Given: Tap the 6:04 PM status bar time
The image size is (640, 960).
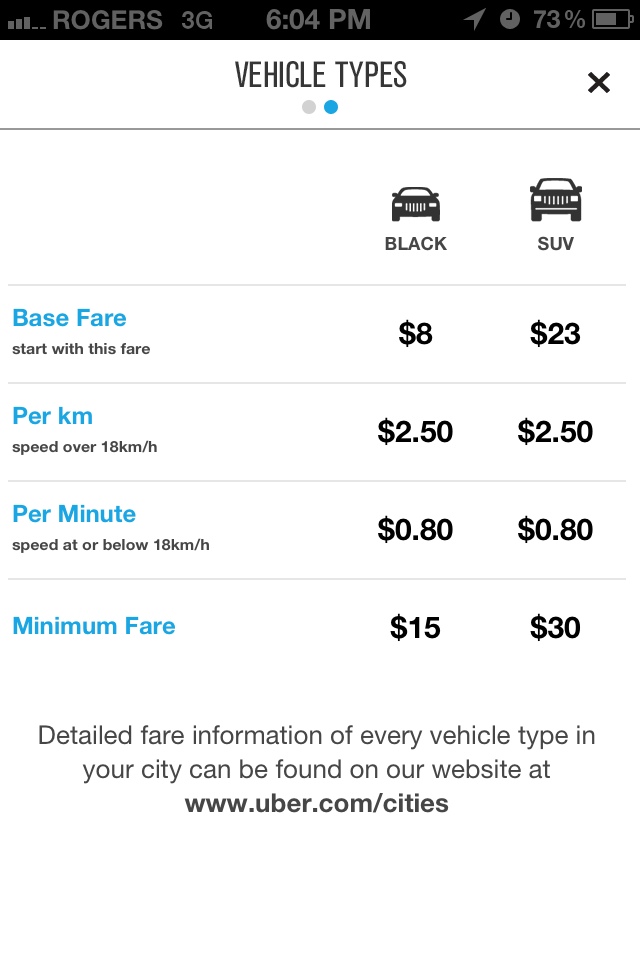Looking at the screenshot, I should [x=318, y=19].
